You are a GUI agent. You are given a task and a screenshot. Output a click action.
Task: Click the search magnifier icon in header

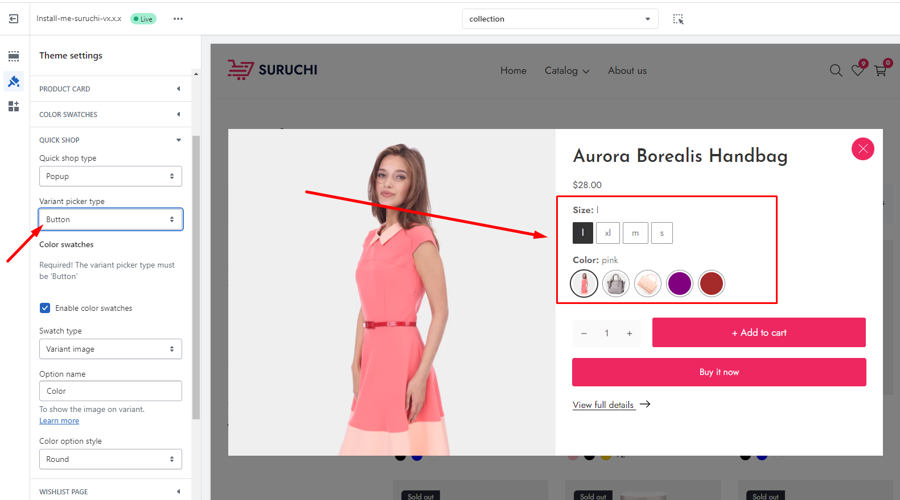point(836,71)
